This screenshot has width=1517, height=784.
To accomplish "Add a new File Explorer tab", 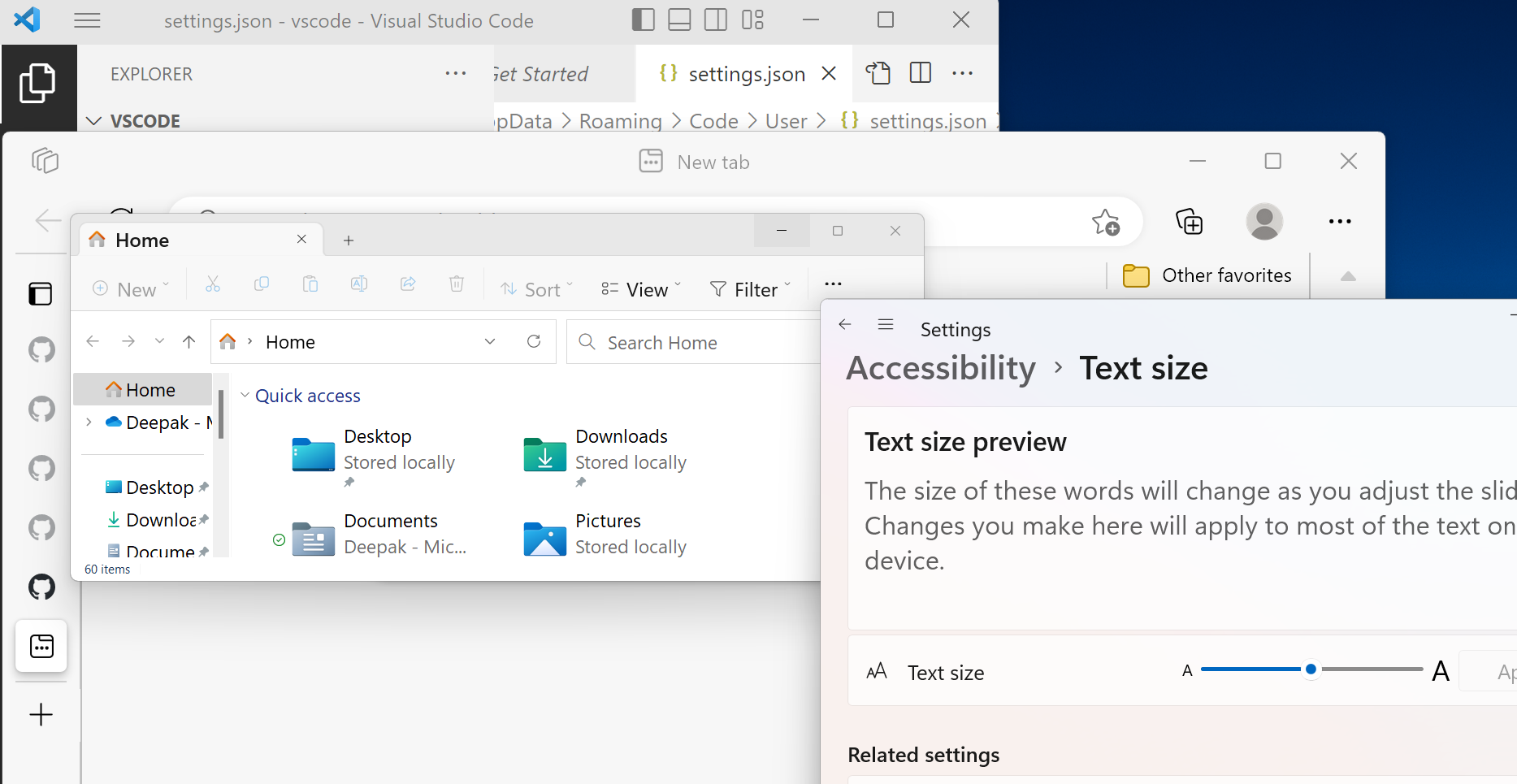I will click(349, 240).
